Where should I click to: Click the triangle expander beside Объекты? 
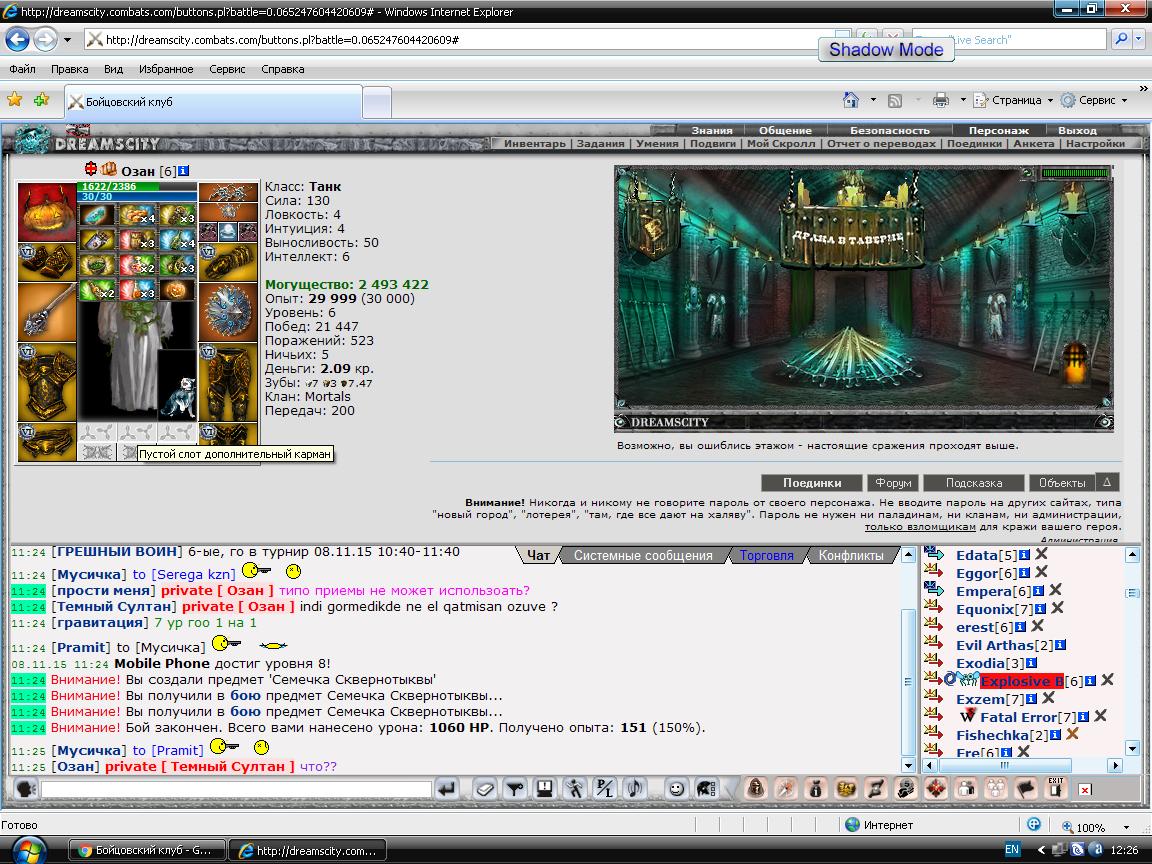click(1107, 482)
